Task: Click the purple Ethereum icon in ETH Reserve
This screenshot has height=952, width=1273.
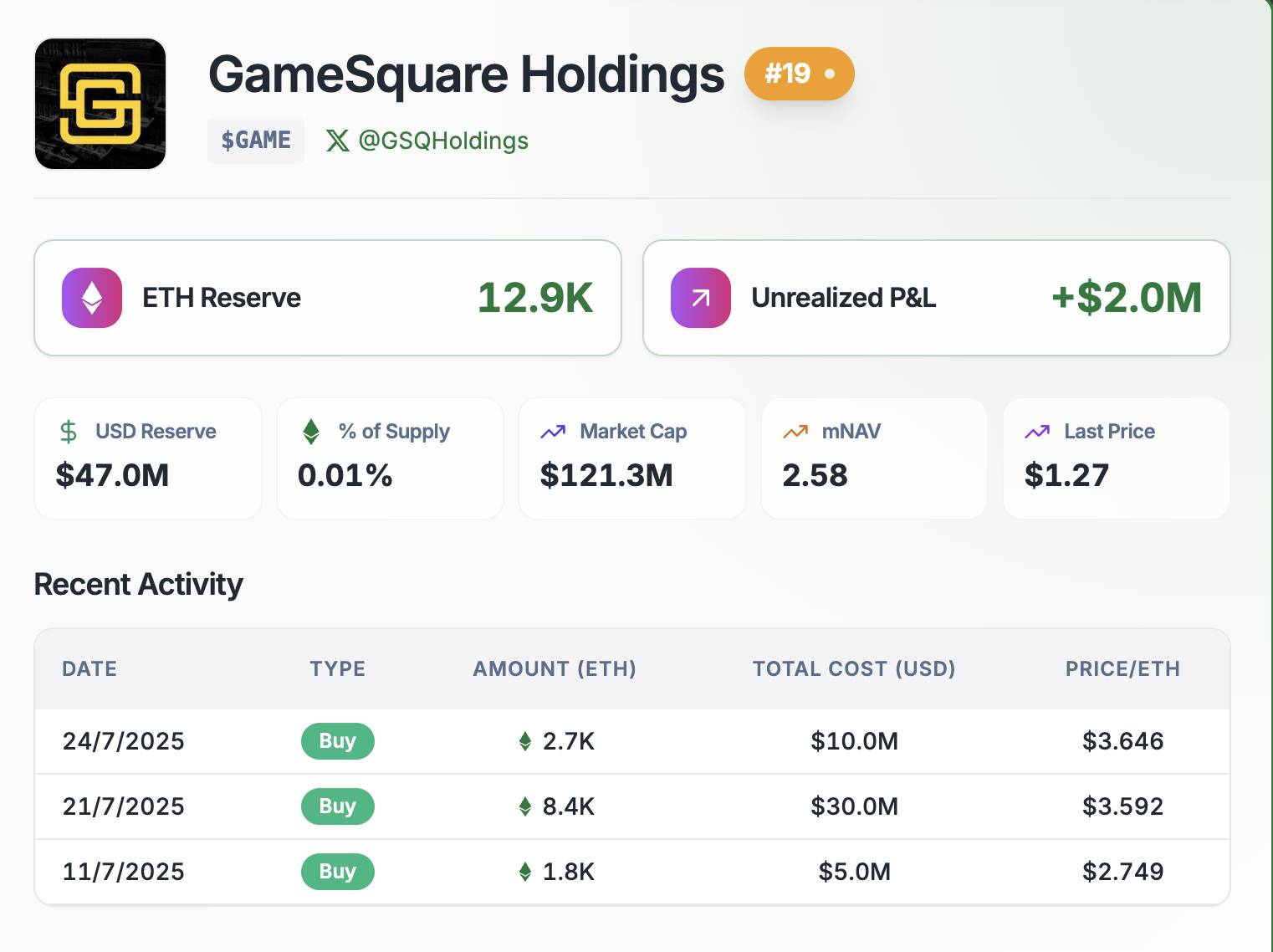Action: (92, 298)
